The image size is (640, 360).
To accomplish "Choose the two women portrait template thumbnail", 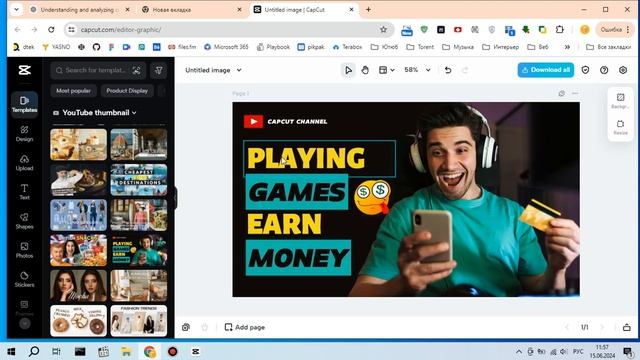I will [x=78, y=285].
